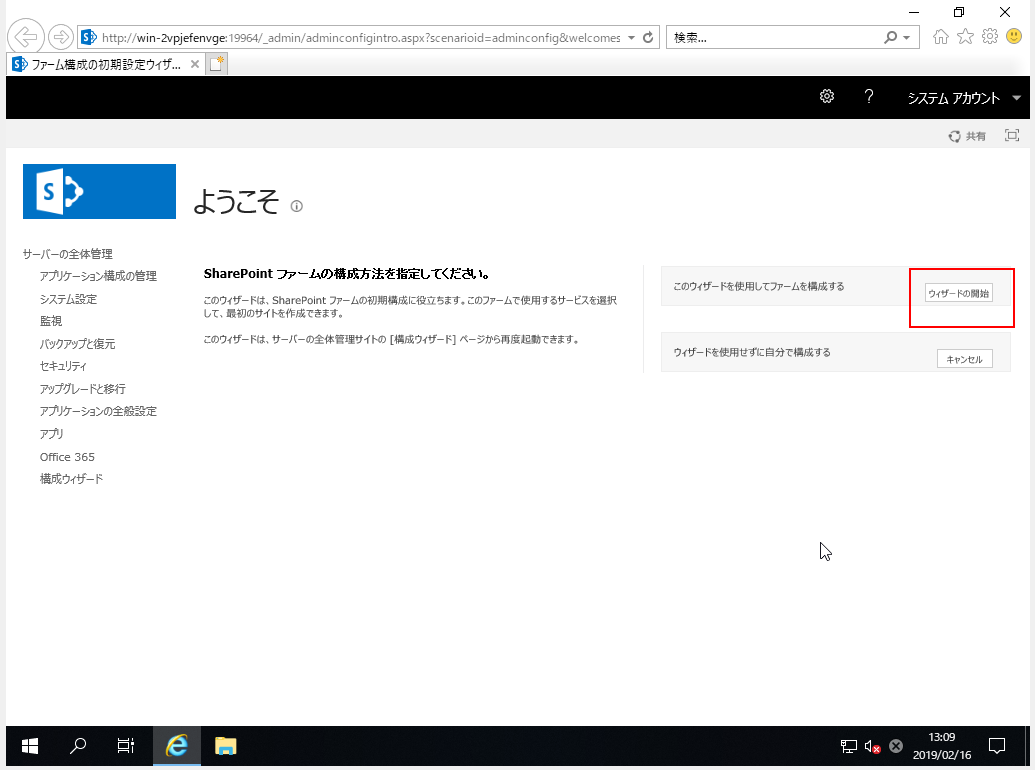
Task: Go to システム設定 in sidebar
Action: coord(68,299)
